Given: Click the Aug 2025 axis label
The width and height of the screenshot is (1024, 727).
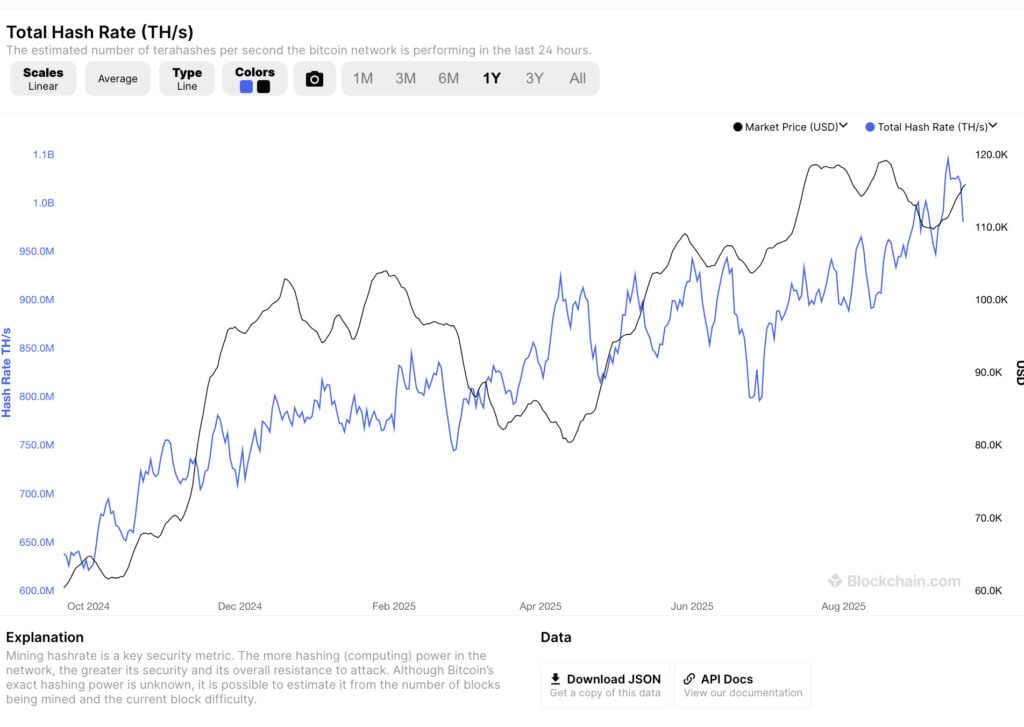Looking at the screenshot, I should pos(843,606).
